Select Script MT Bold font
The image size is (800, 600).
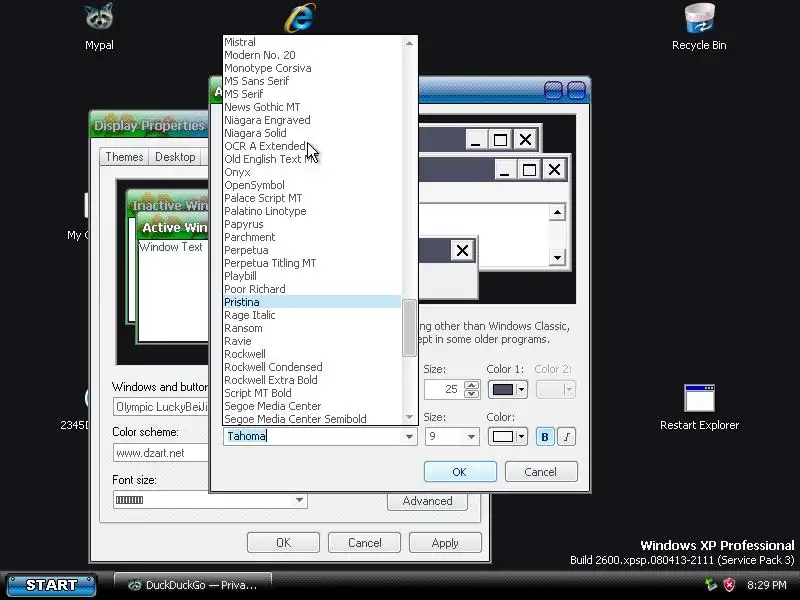click(312, 393)
